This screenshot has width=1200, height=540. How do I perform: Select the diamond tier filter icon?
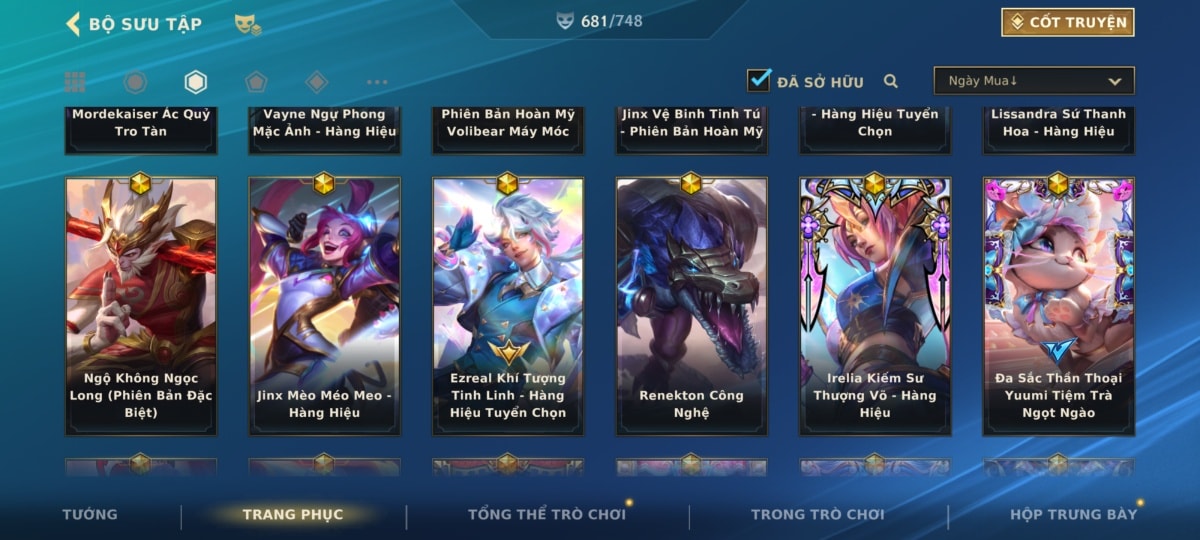[x=317, y=82]
